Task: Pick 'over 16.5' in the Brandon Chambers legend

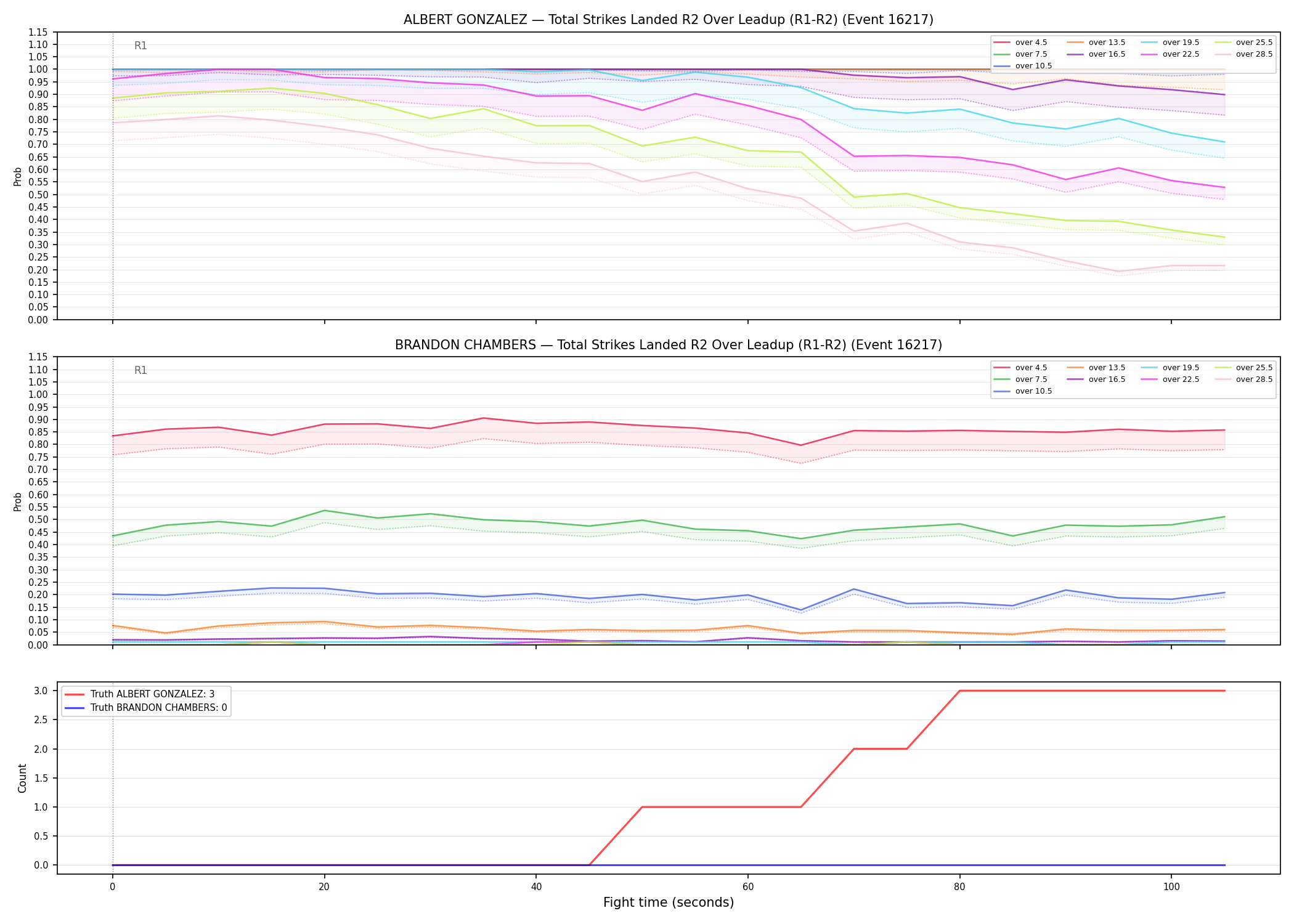Action: point(1096,379)
